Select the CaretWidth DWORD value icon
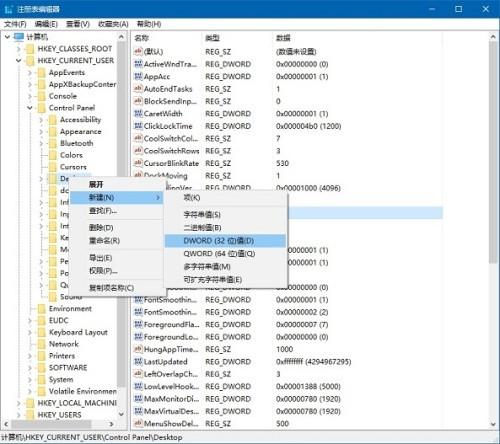The height and width of the screenshot is (444, 500). tap(138, 113)
